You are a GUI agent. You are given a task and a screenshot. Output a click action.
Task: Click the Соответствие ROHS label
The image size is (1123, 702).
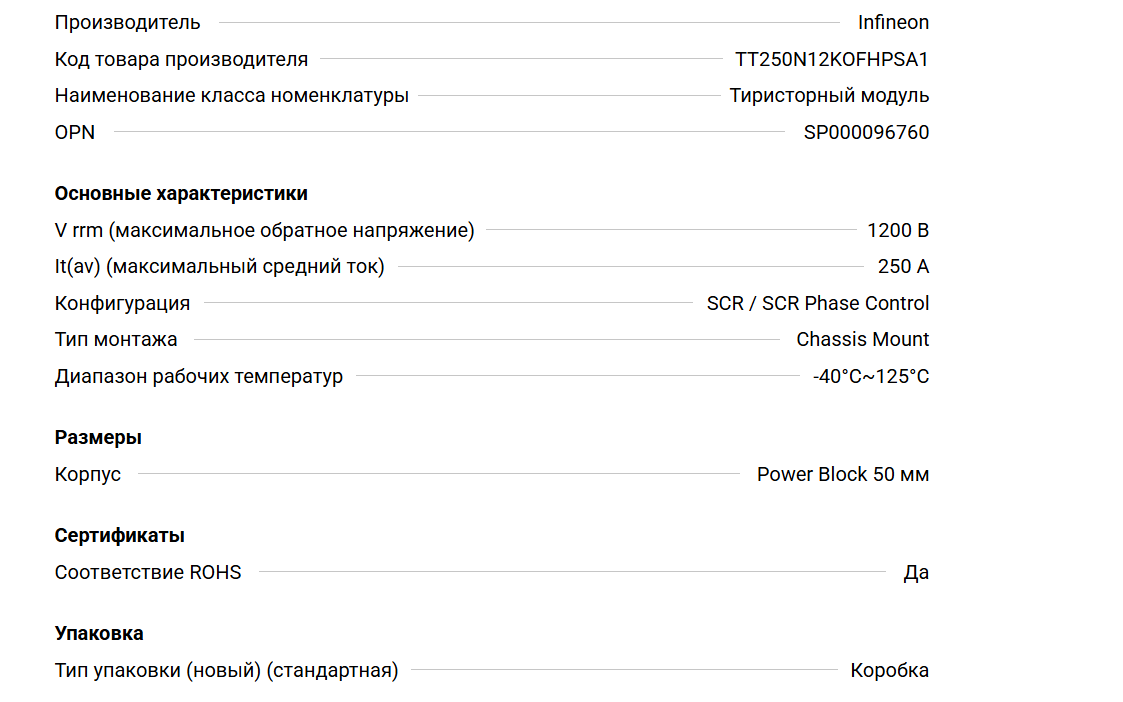click(x=148, y=572)
